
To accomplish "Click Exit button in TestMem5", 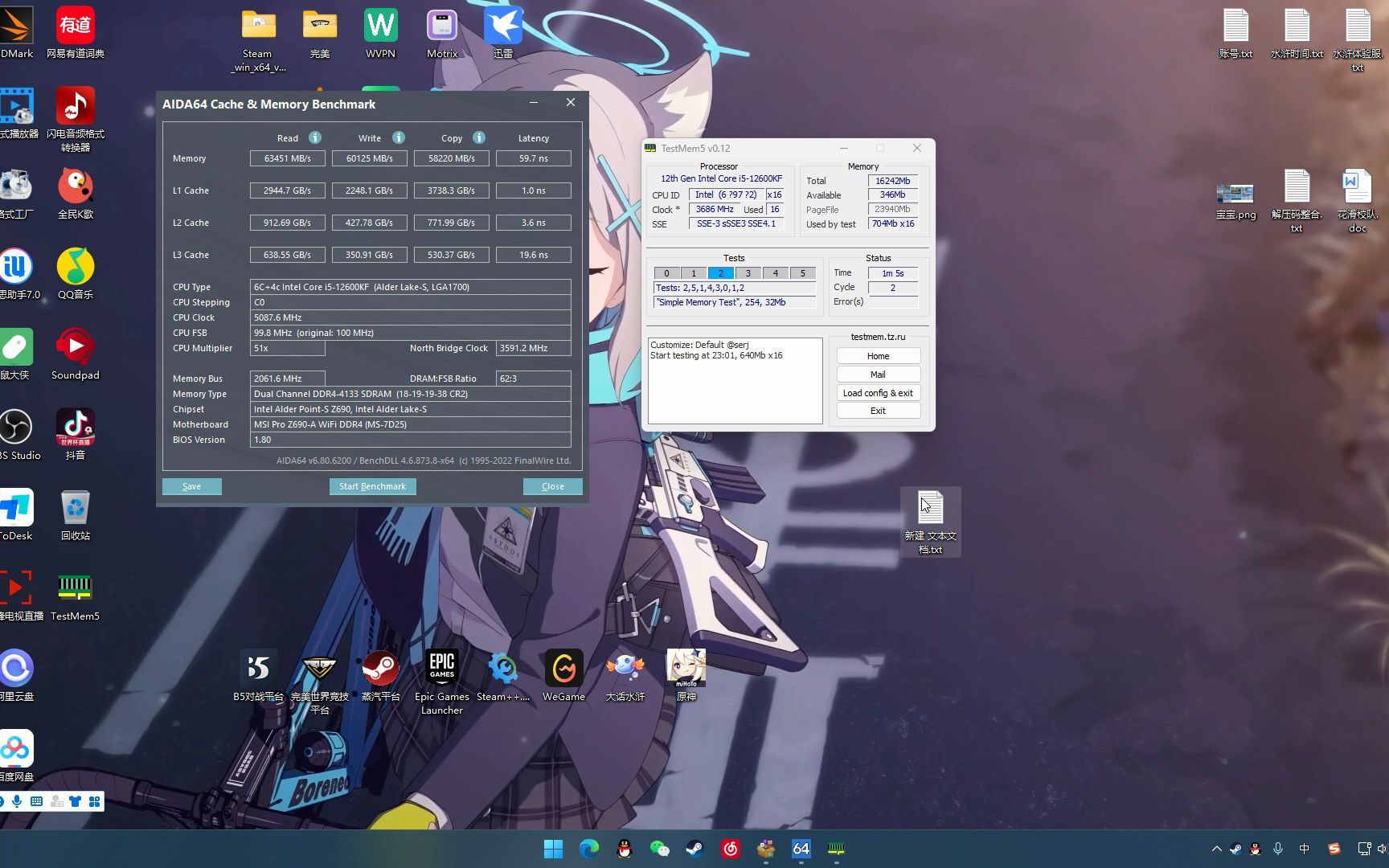I will [x=878, y=411].
